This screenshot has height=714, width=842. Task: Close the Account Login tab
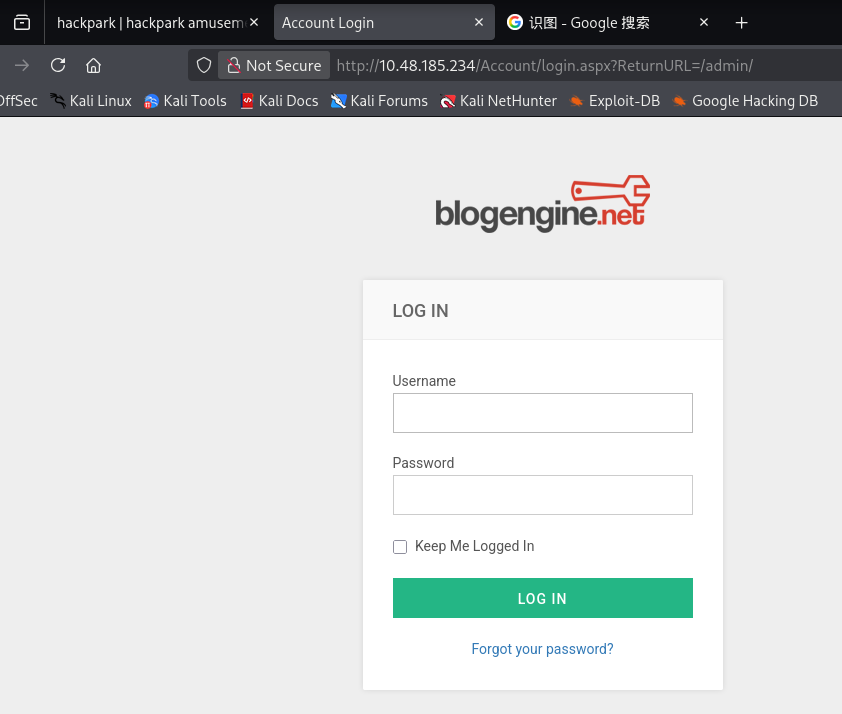(x=479, y=22)
